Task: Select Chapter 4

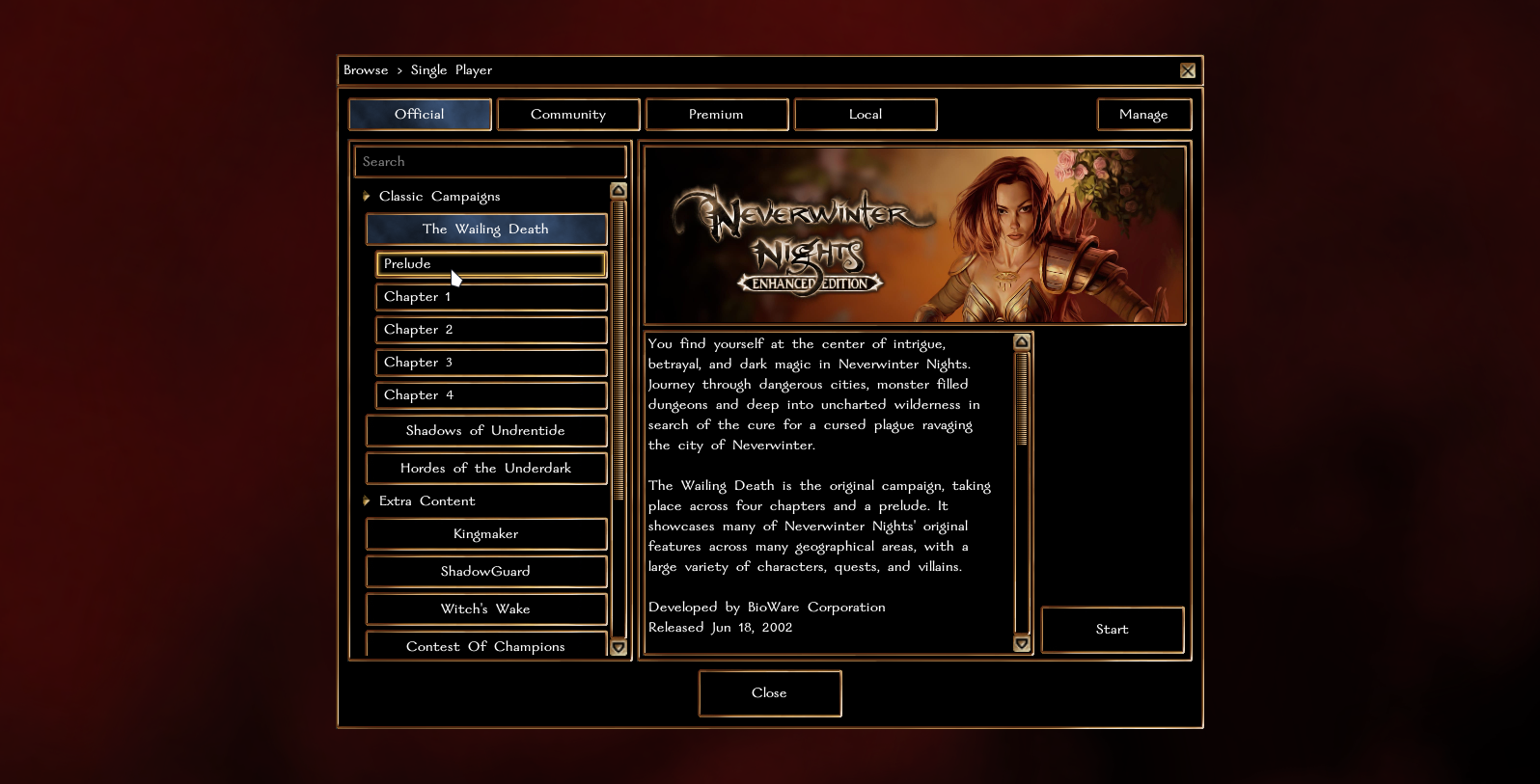Action: [491, 394]
